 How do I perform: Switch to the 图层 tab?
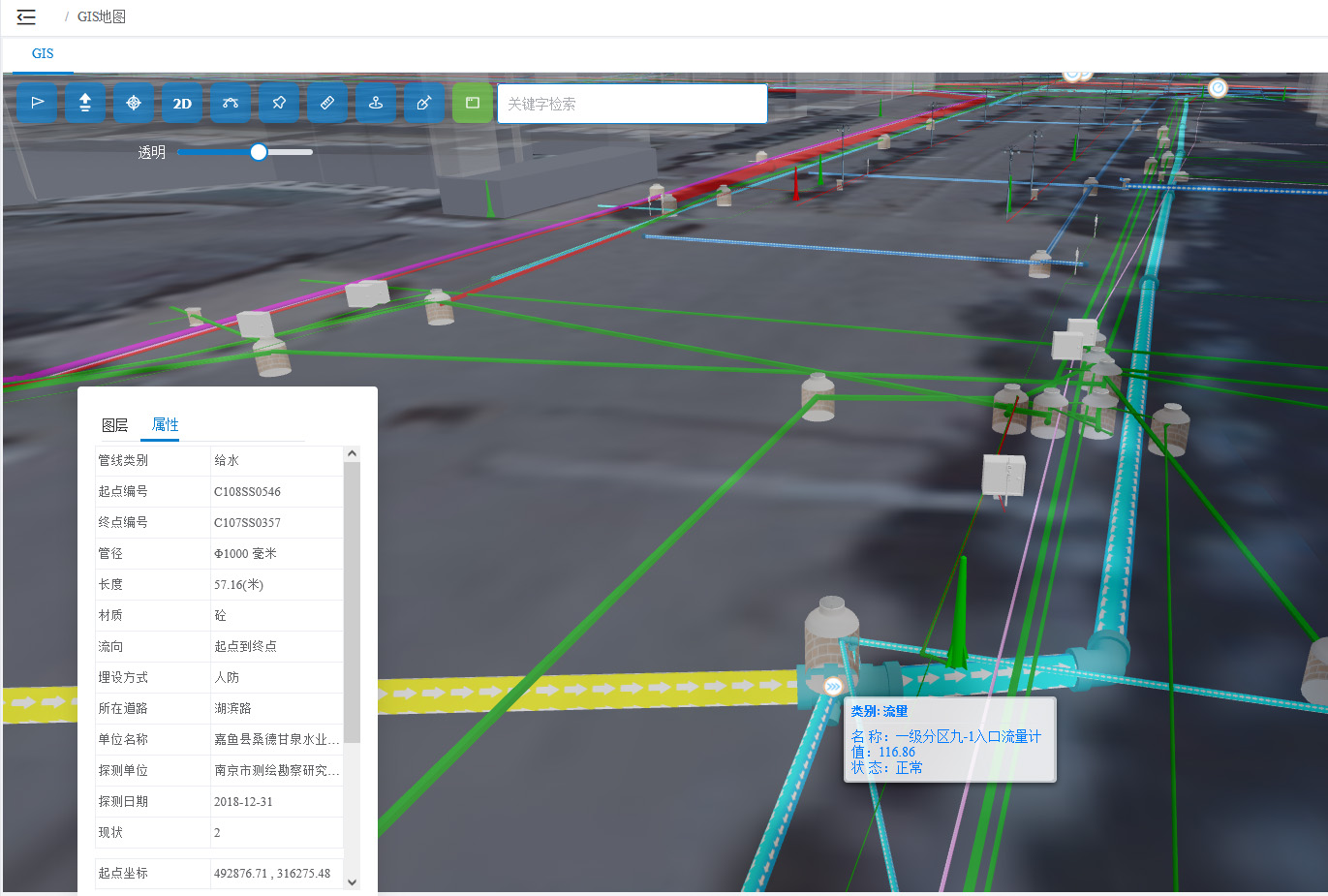click(x=115, y=425)
